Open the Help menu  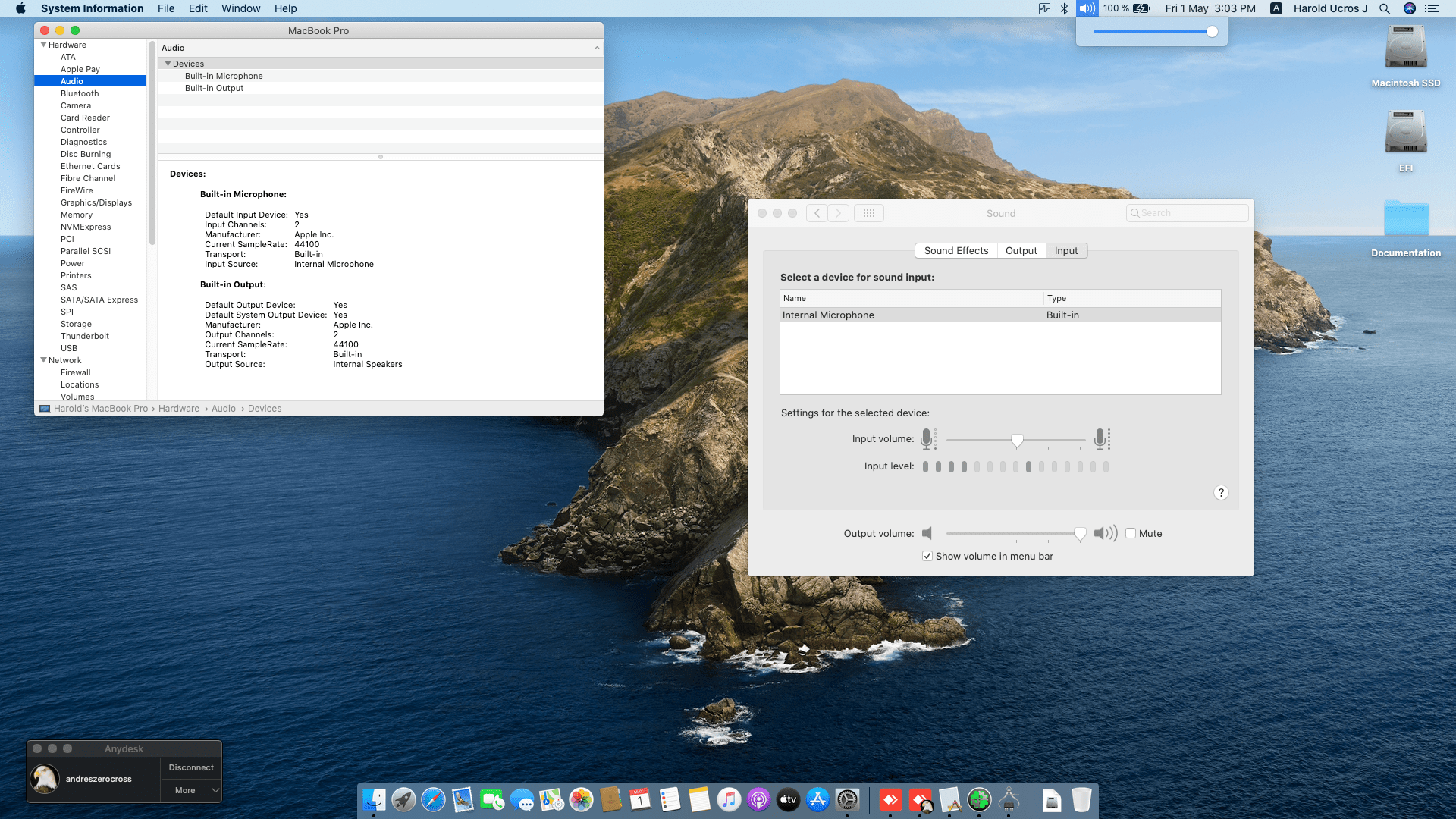285,8
